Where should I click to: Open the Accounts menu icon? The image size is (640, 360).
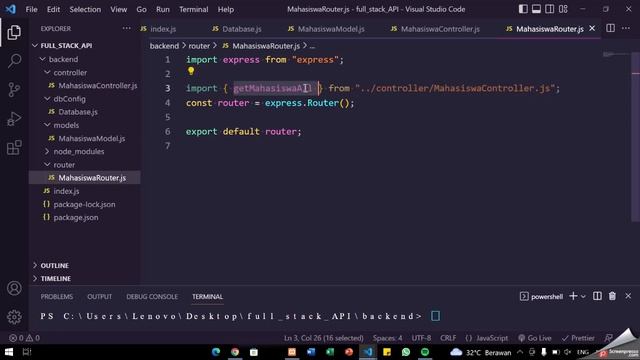coord(14,288)
